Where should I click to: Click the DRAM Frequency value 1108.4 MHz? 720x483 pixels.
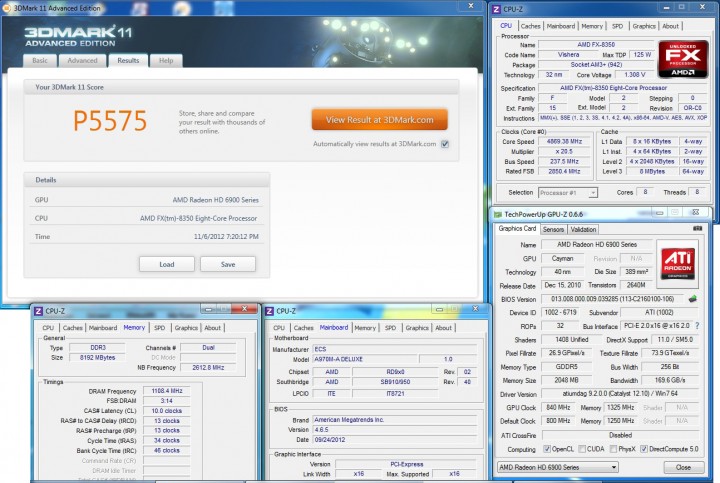coord(167,391)
